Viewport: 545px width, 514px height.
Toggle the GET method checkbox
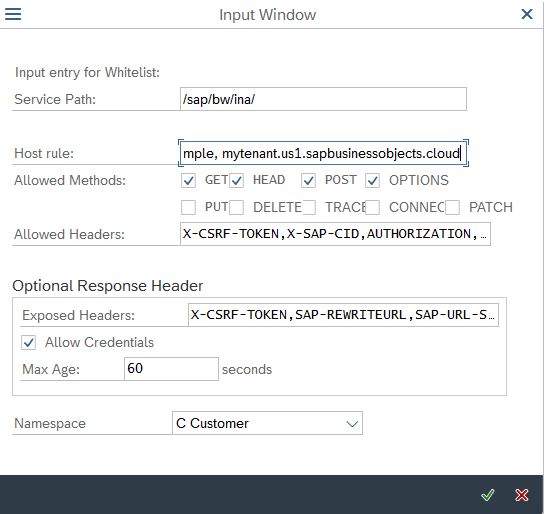click(x=188, y=180)
